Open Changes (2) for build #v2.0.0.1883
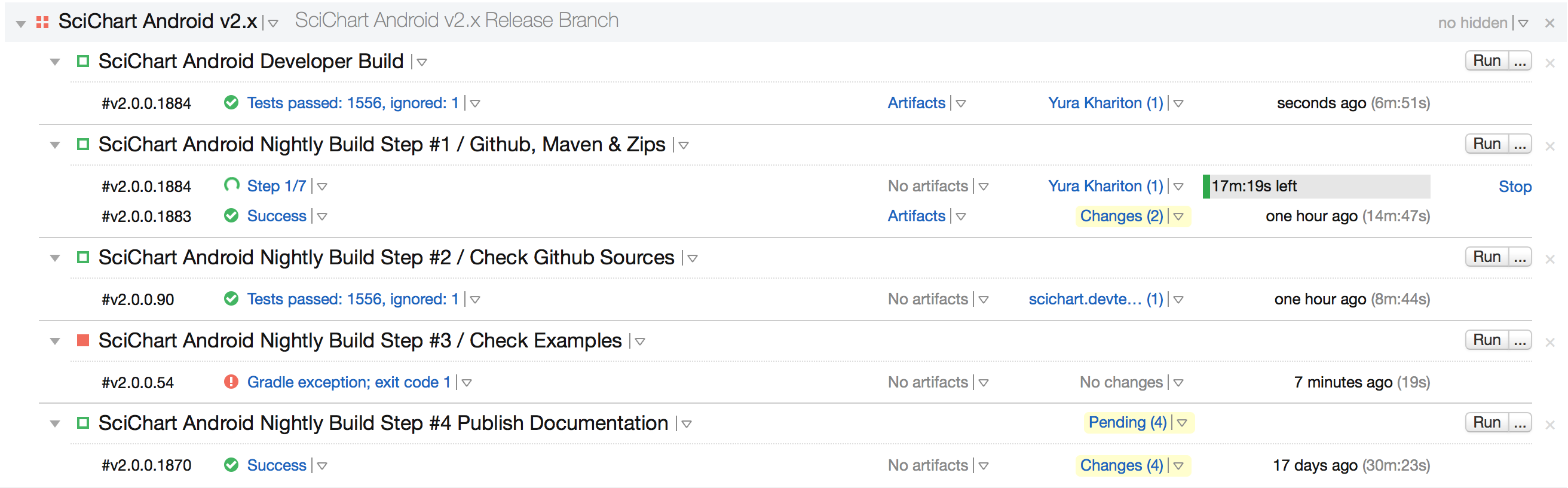The width and height of the screenshot is (1568, 488). pos(1121,216)
